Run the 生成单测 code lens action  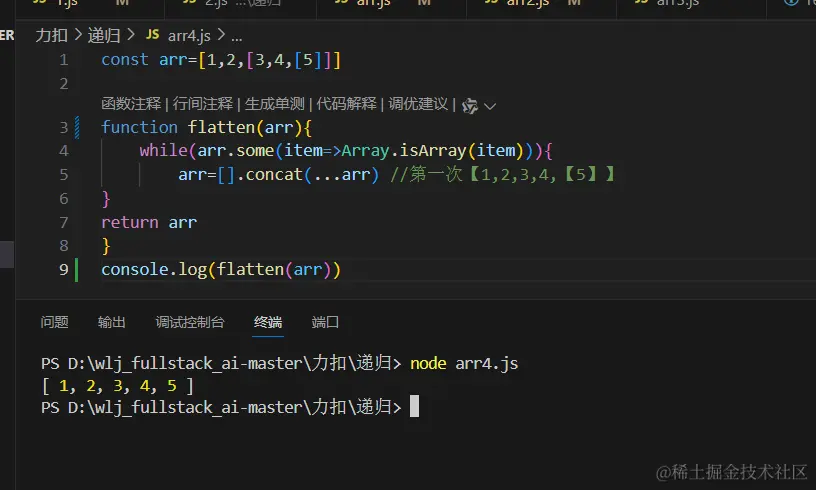(275, 104)
